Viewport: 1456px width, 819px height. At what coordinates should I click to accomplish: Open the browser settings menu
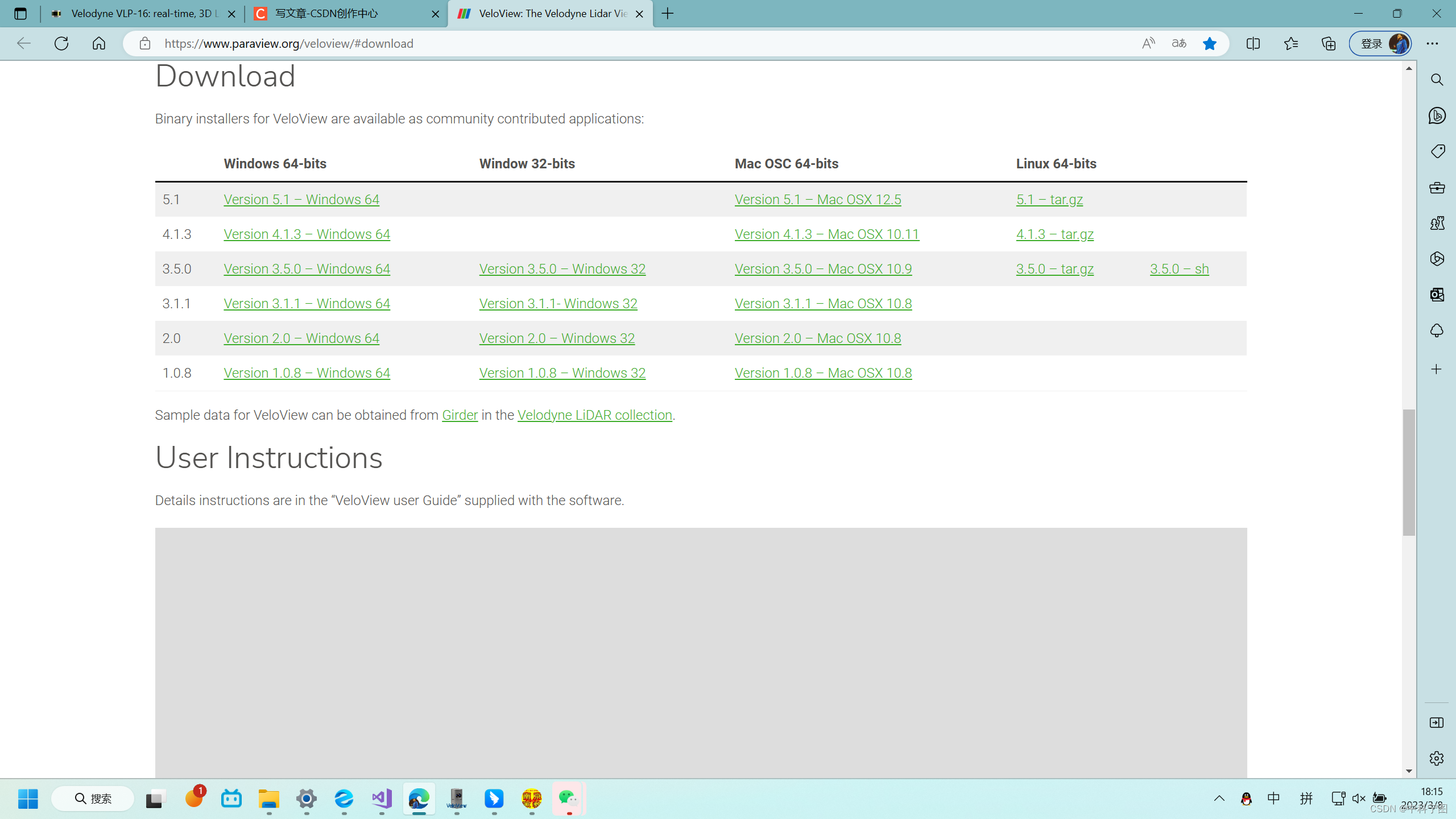[1433, 43]
